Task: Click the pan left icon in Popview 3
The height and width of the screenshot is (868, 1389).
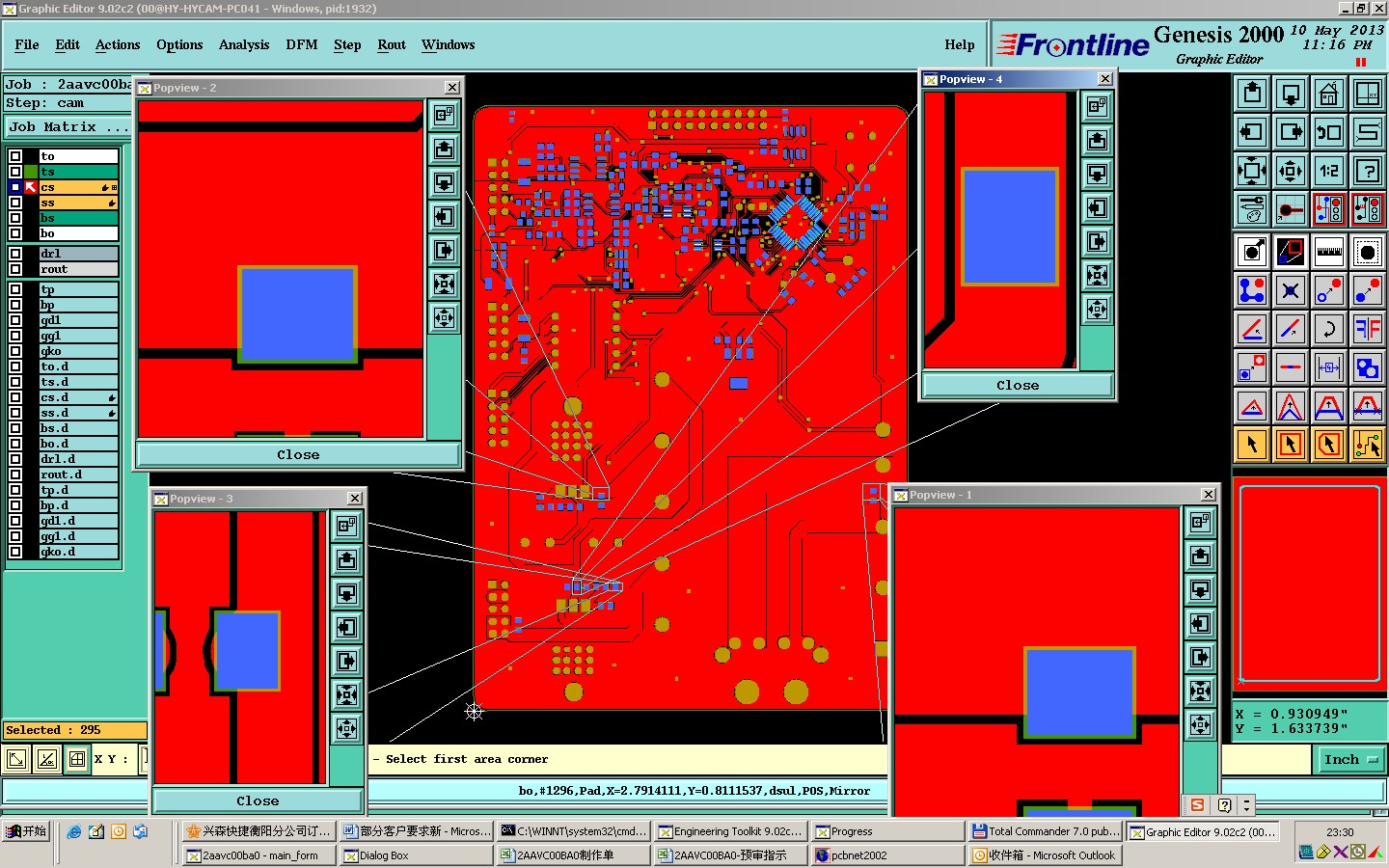Action: [347, 627]
